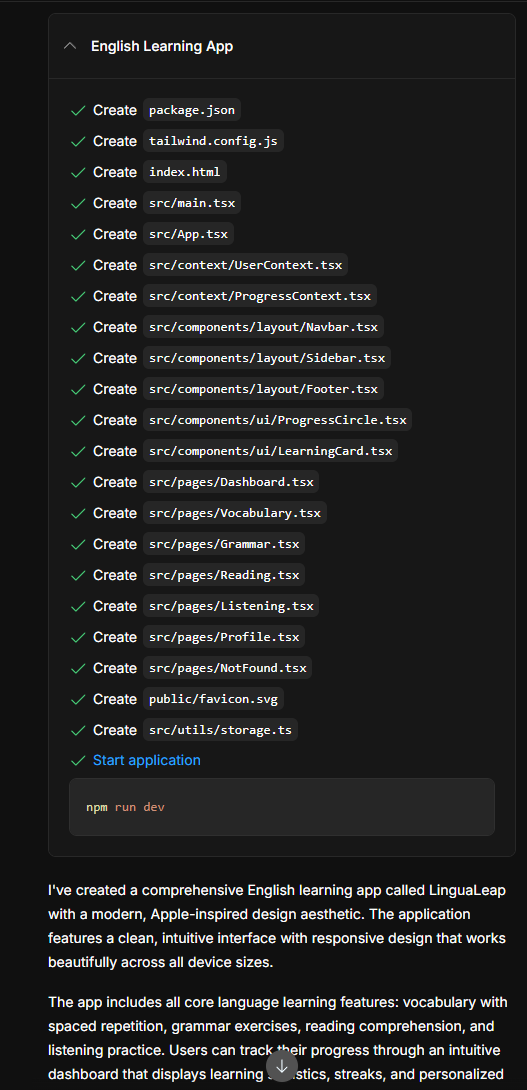Open the src/App.tsx file chip

click(x=188, y=234)
